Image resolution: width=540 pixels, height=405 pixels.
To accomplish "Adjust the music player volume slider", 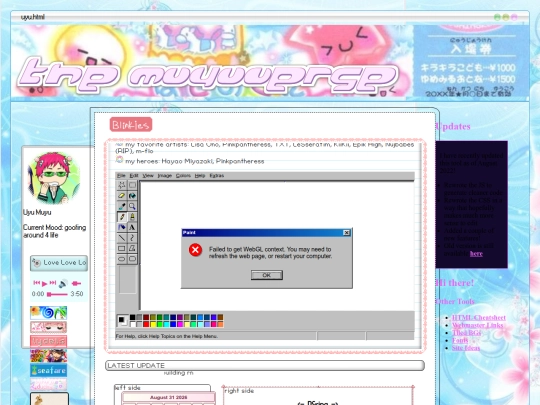I will tap(76, 283).
